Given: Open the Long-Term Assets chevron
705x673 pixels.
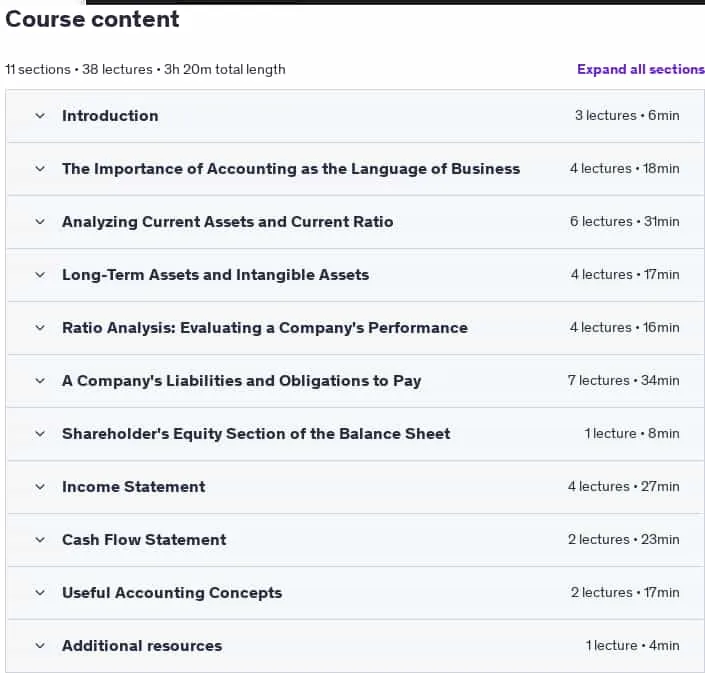Looking at the screenshot, I should pyautogui.click(x=40, y=275).
